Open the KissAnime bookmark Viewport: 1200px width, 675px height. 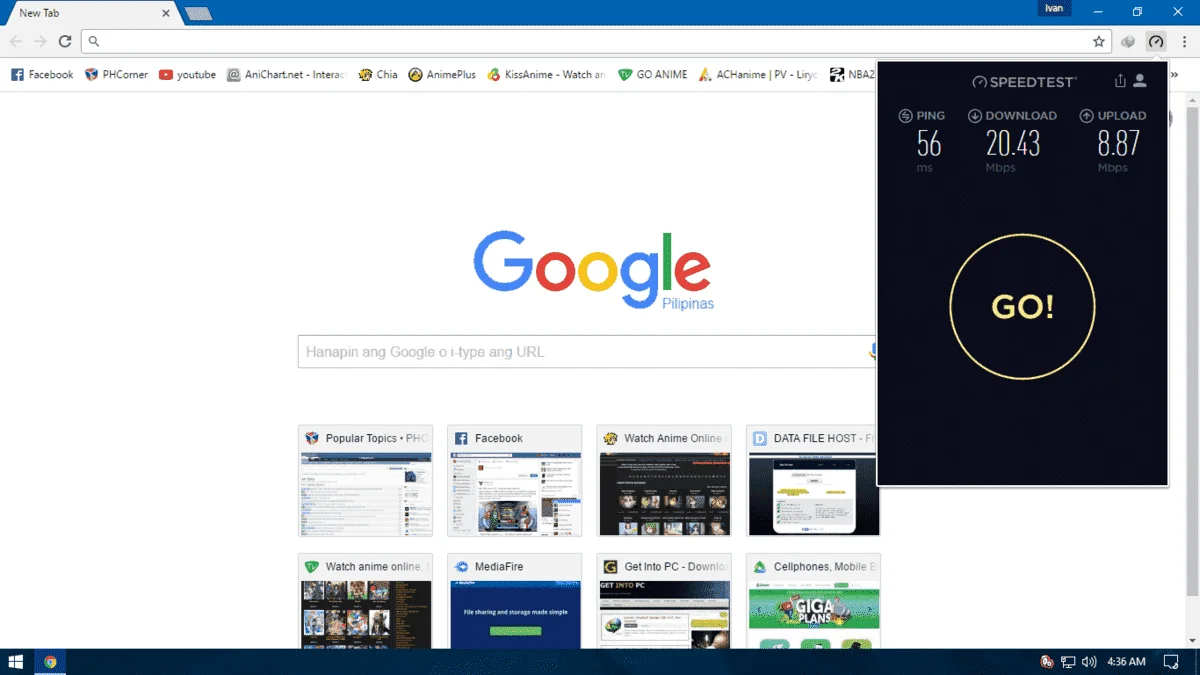point(546,74)
